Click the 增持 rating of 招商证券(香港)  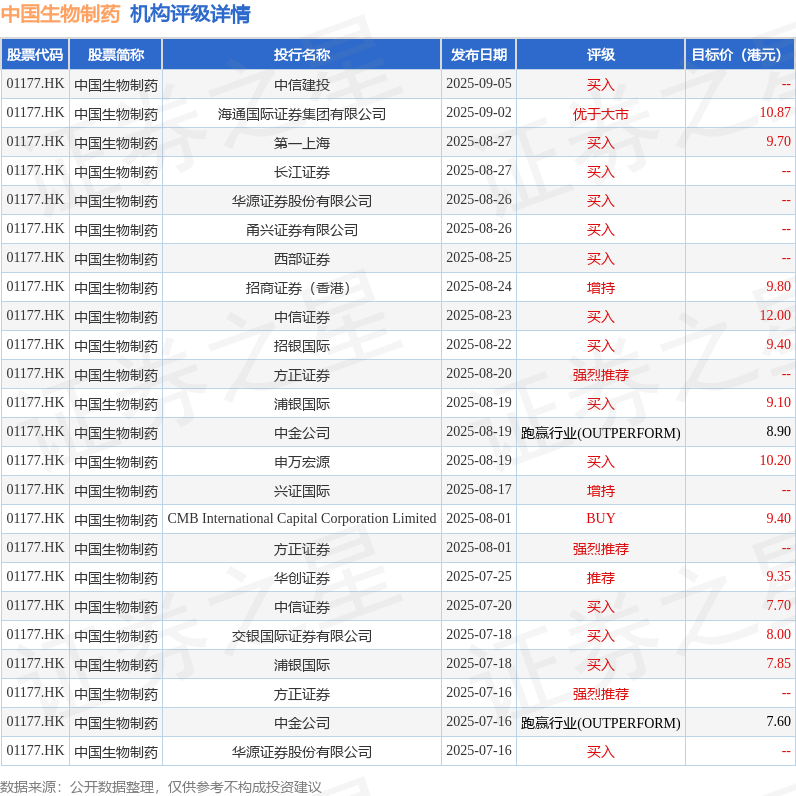(x=601, y=287)
